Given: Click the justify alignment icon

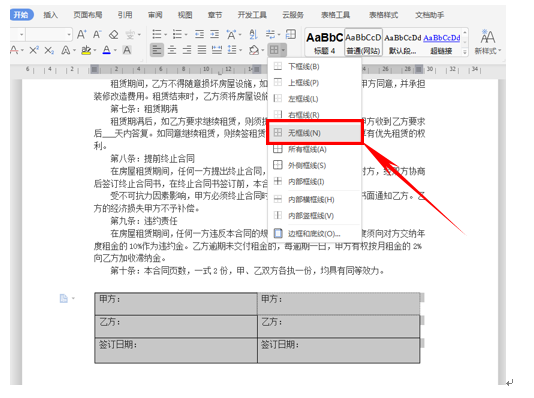Looking at the screenshot, I should (x=202, y=50).
